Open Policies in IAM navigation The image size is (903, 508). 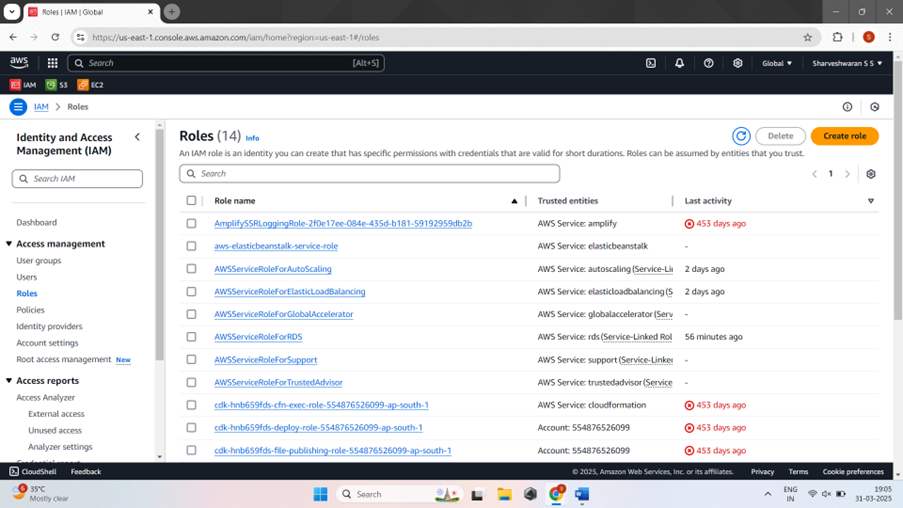pos(30,310)
